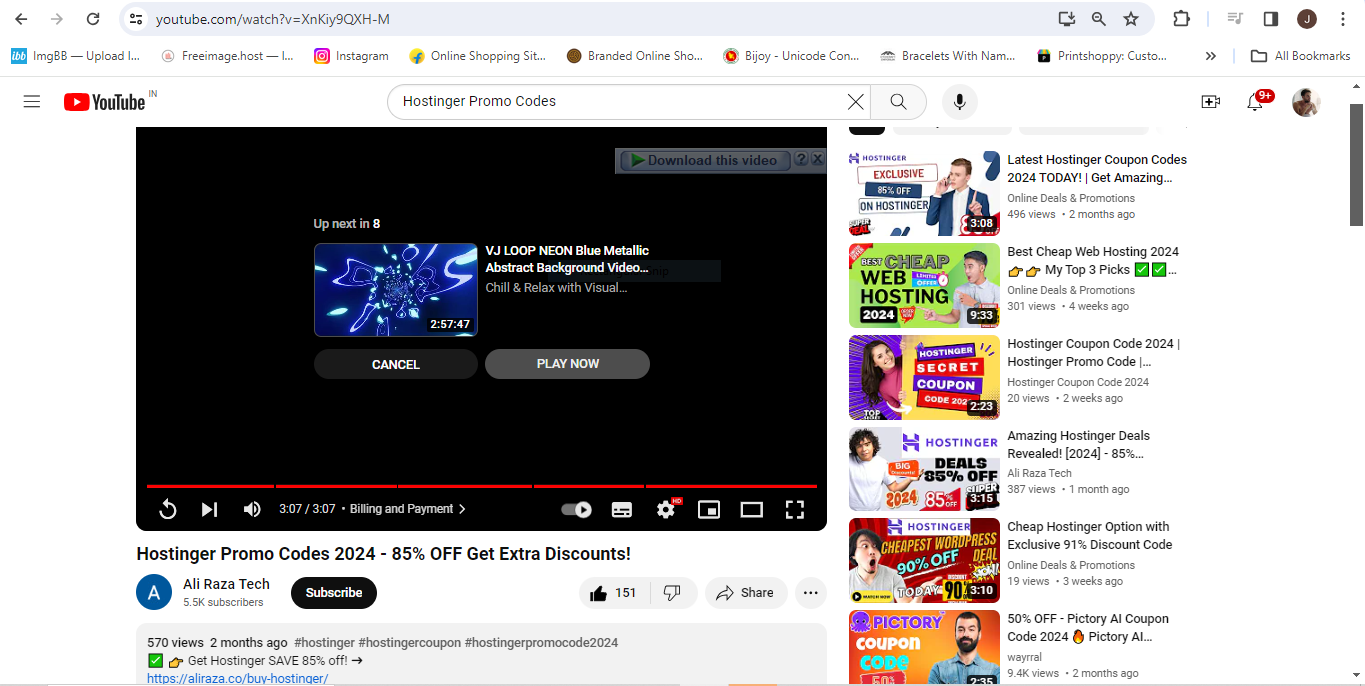This screenshot has height=686, width=1365.
Task: Bookmark this page with the star icon
Action: [x=1131, y=19]
